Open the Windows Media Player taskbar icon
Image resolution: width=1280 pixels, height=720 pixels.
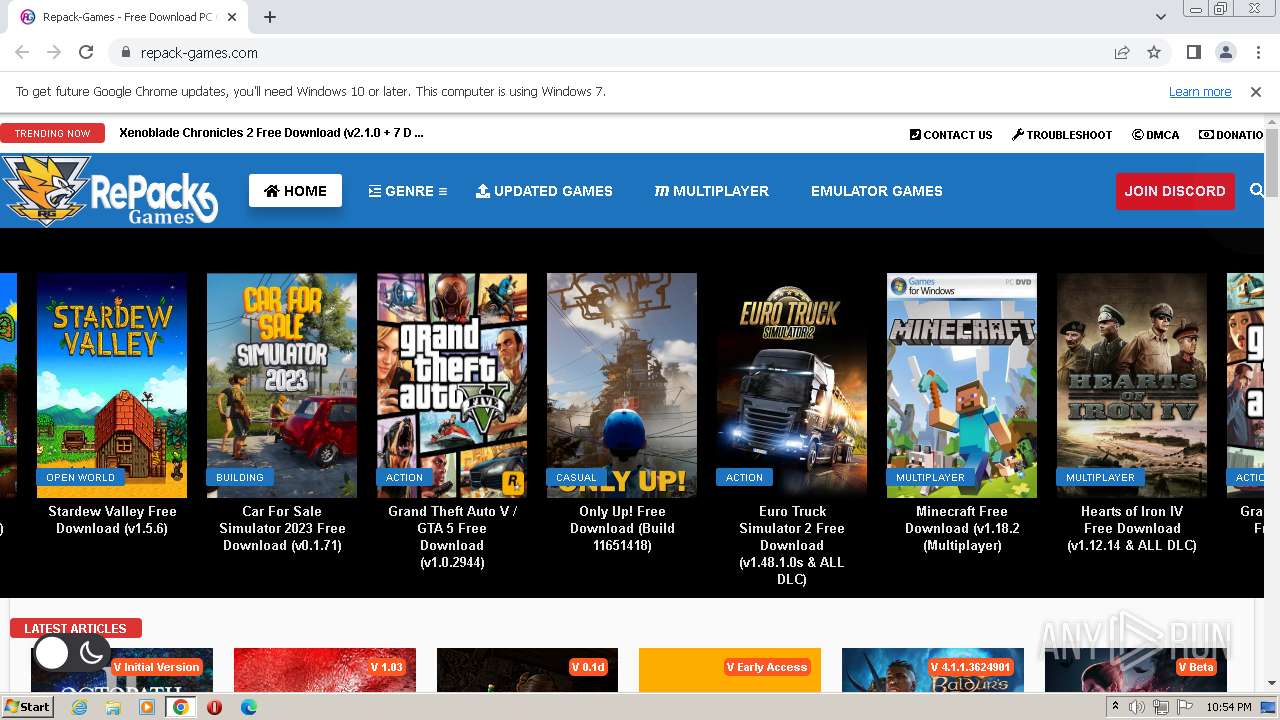click(147, 707)
